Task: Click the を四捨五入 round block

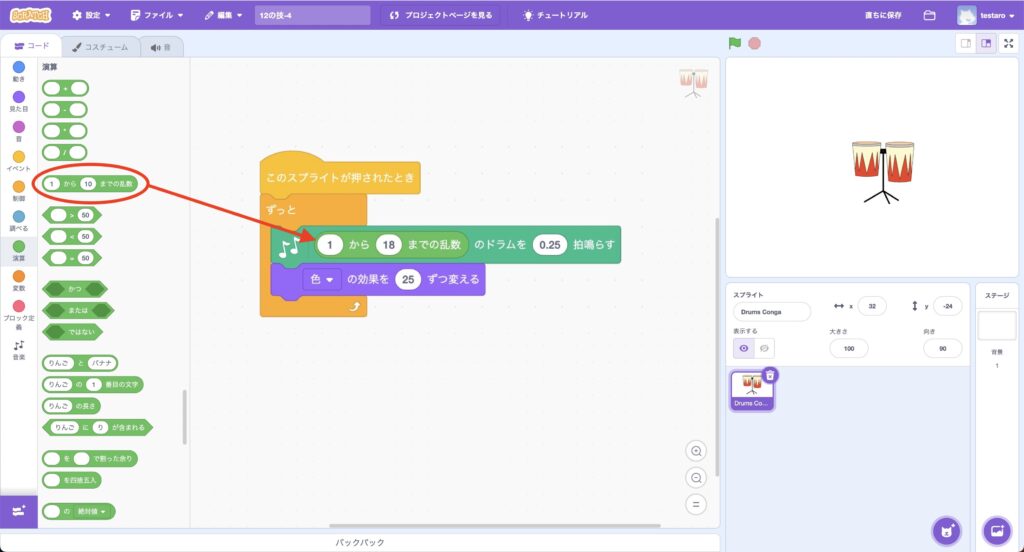Action: pos(72,480)
